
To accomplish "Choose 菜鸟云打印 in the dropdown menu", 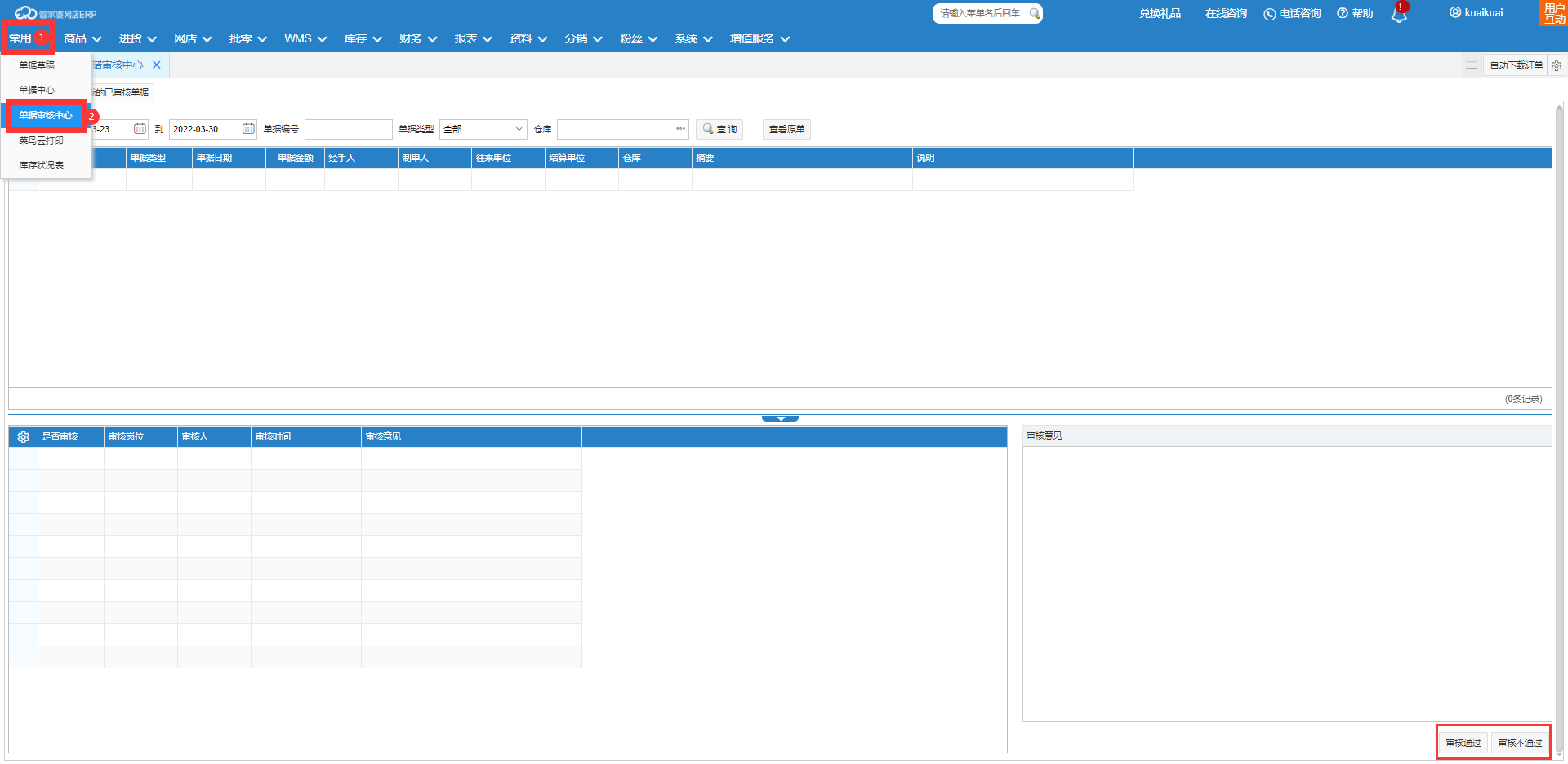I will point(42,141).
